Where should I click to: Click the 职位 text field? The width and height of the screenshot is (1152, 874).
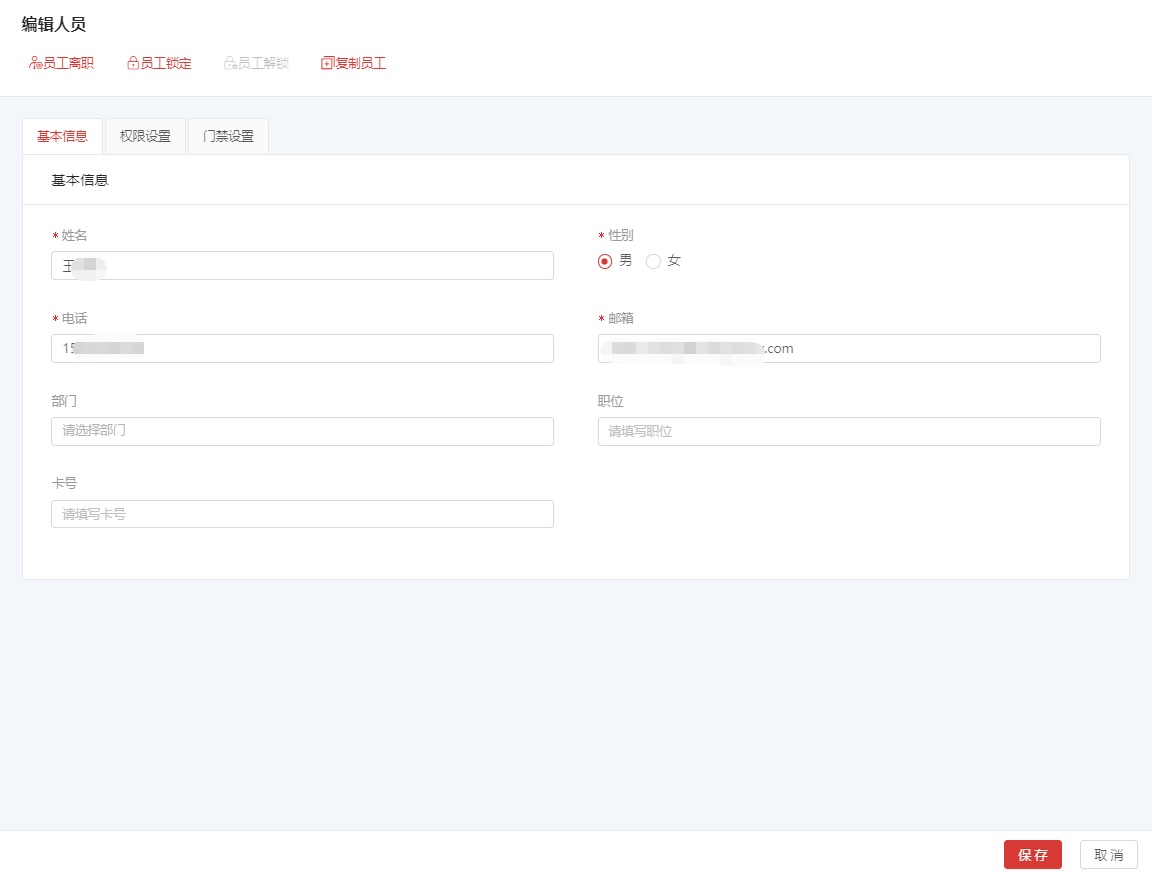click(x=849, y=431)
